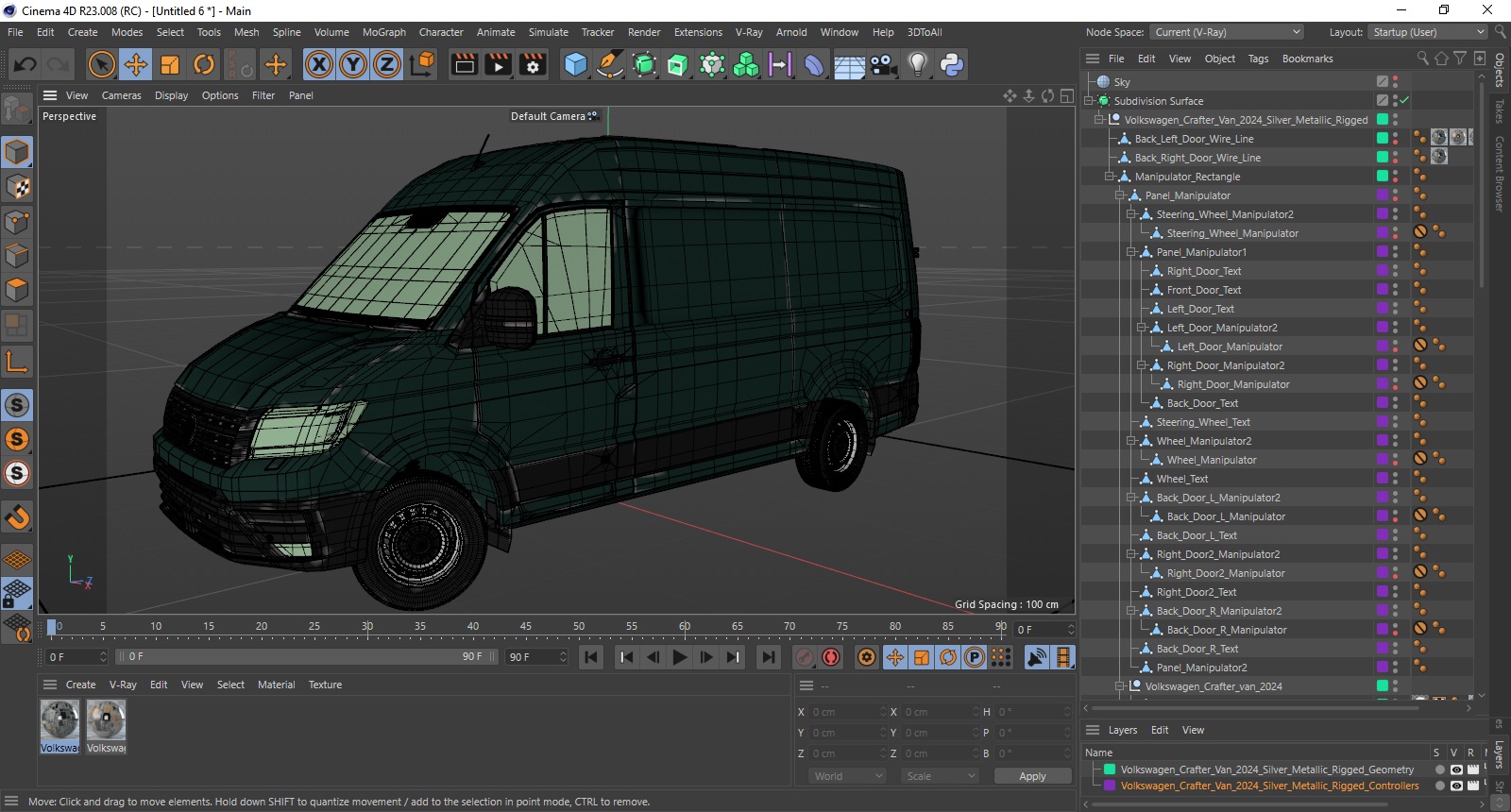Click the purple Controllers layer color swatch

coord(1110,786)
